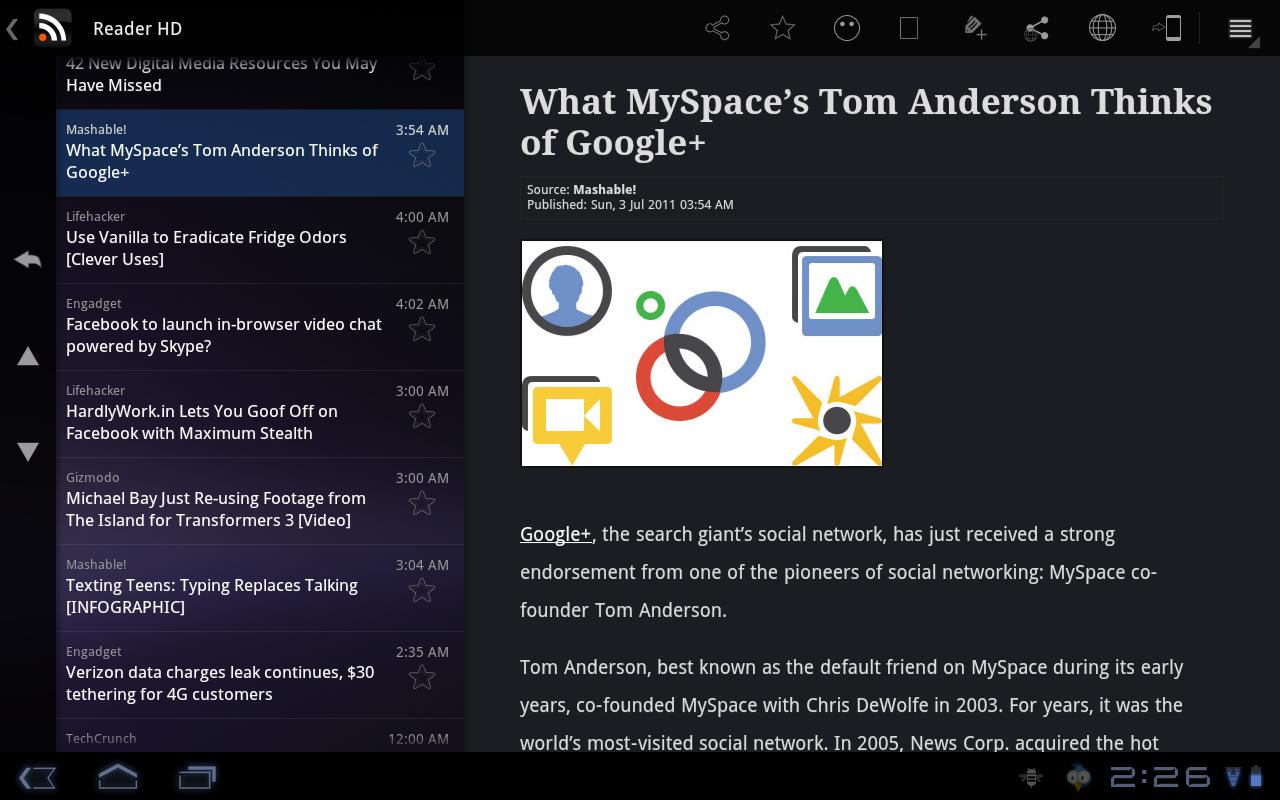
Task: Click the article headline about Google+
Action: [866, 122]
